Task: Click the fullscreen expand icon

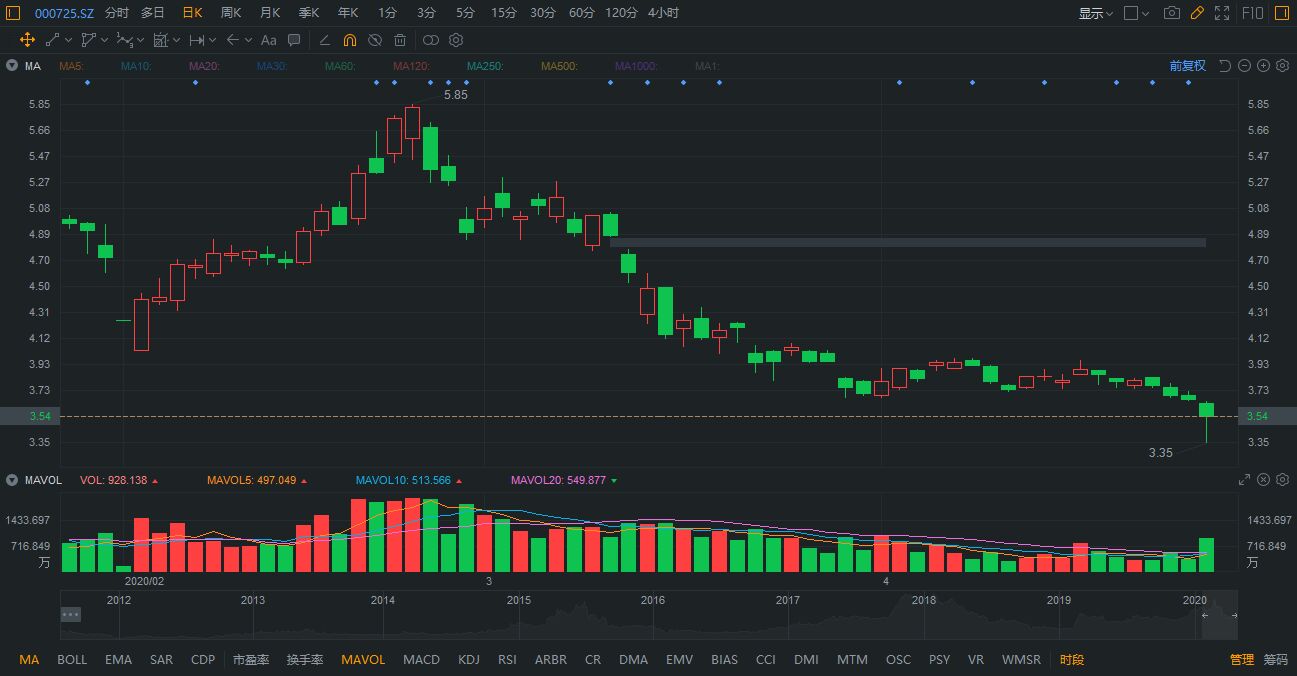Action: (x=1222, y=13)
